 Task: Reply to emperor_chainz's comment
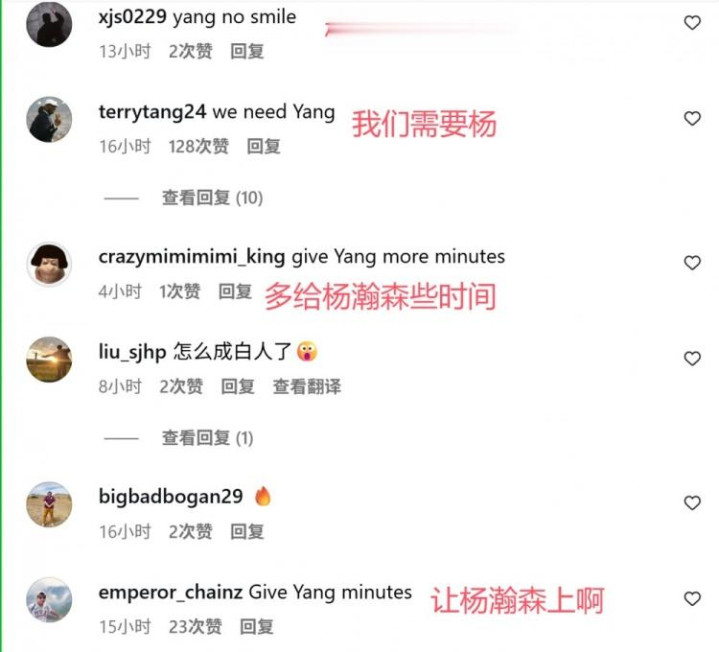(x=257, y=627)
